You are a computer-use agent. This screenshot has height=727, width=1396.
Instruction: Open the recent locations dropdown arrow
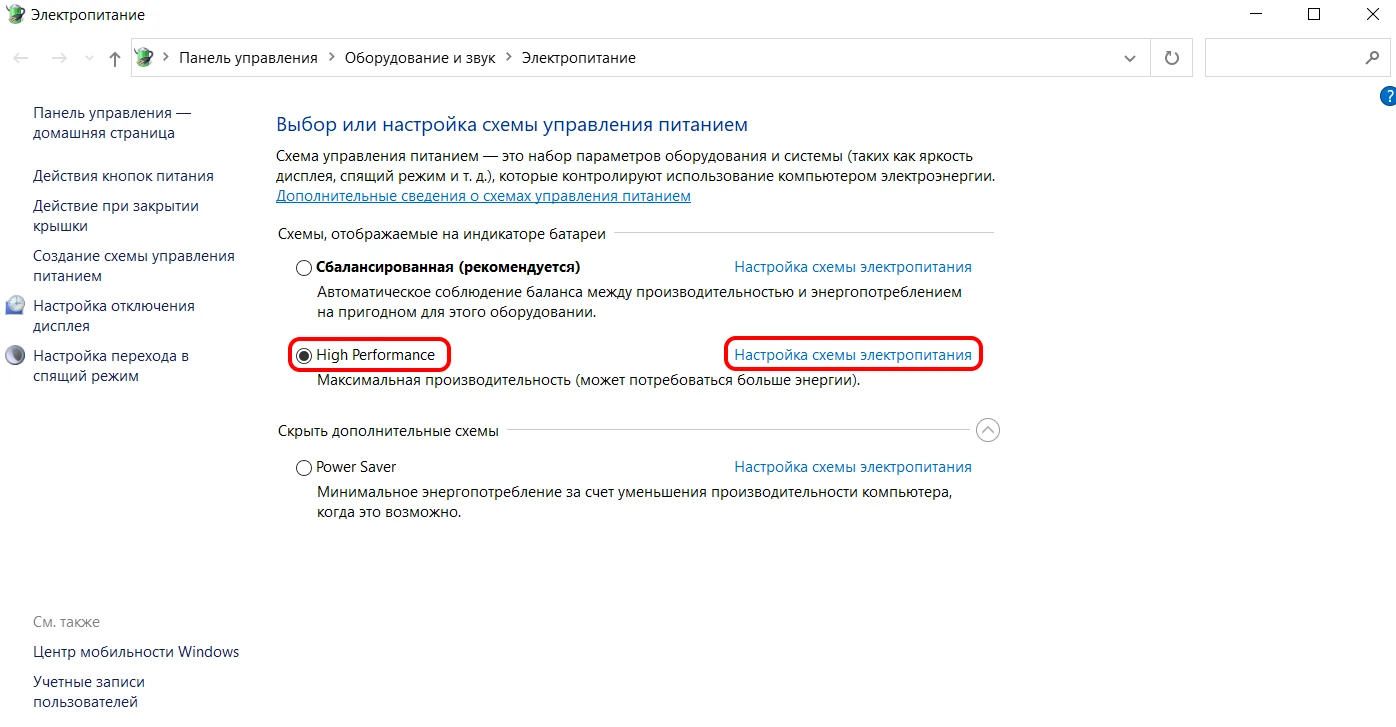[x=89, y=59]
